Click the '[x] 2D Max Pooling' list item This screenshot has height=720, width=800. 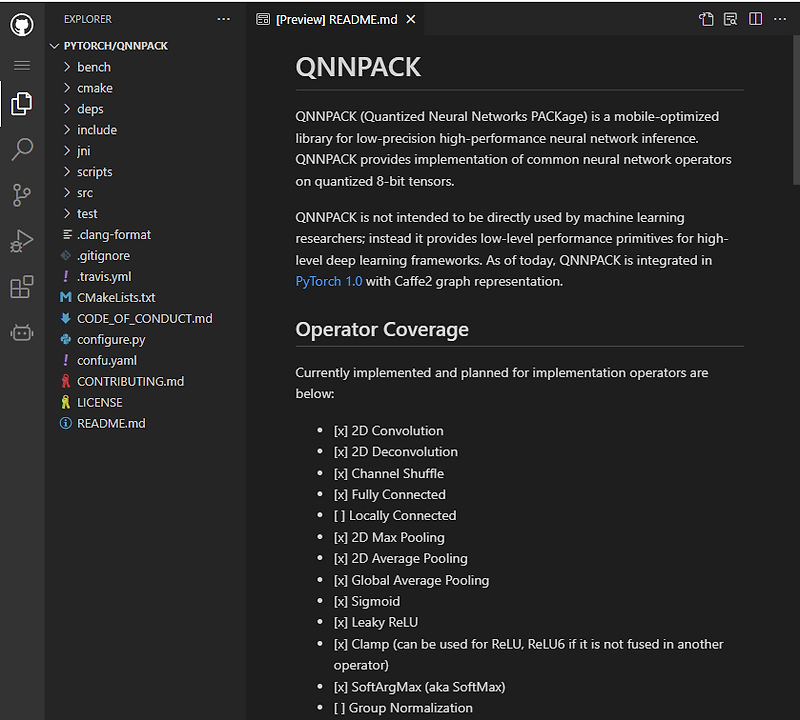[x=389, y=537]
